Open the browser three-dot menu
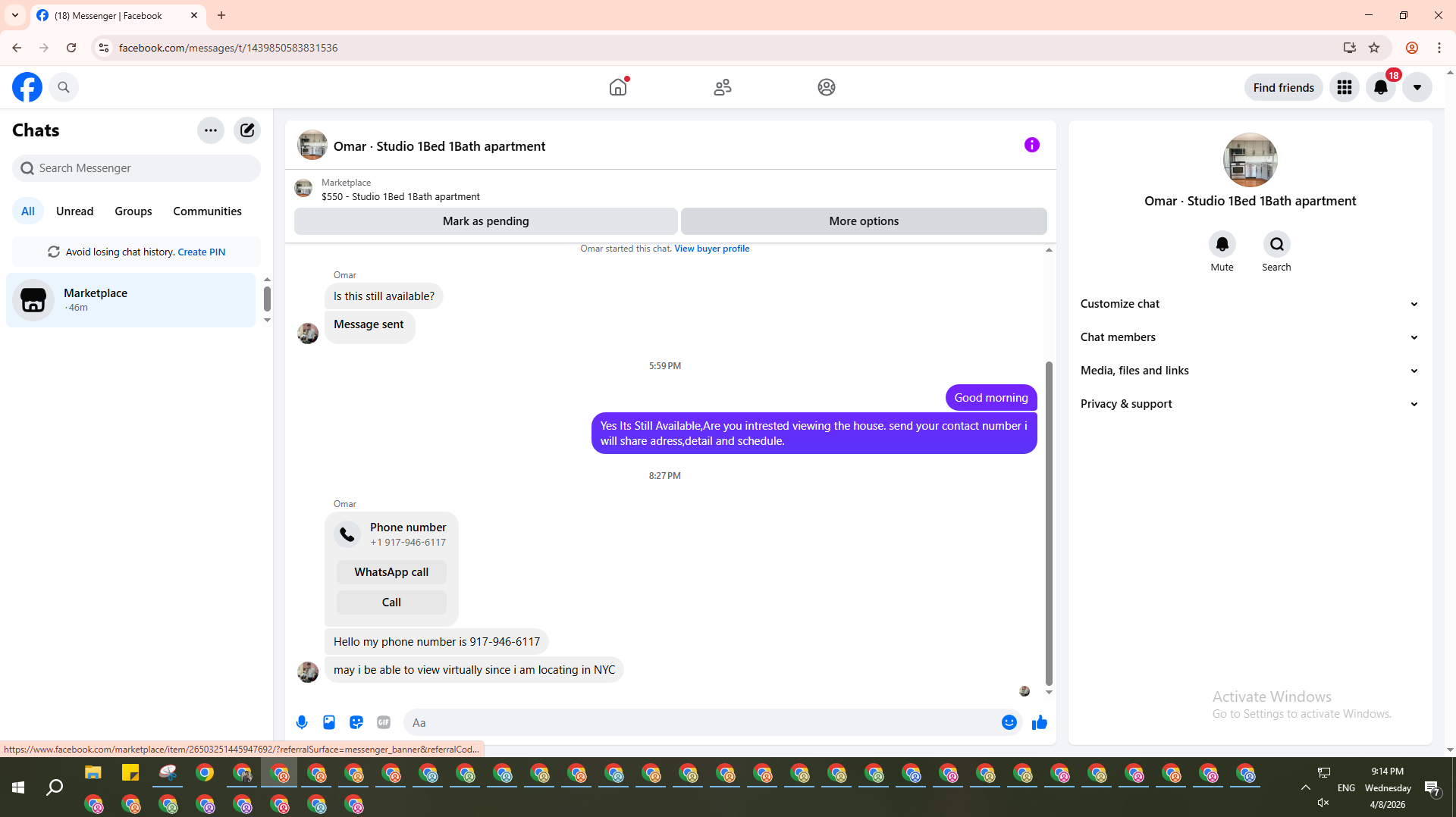Screen dimensions: 1456x817 click(x=1439, y=48)
